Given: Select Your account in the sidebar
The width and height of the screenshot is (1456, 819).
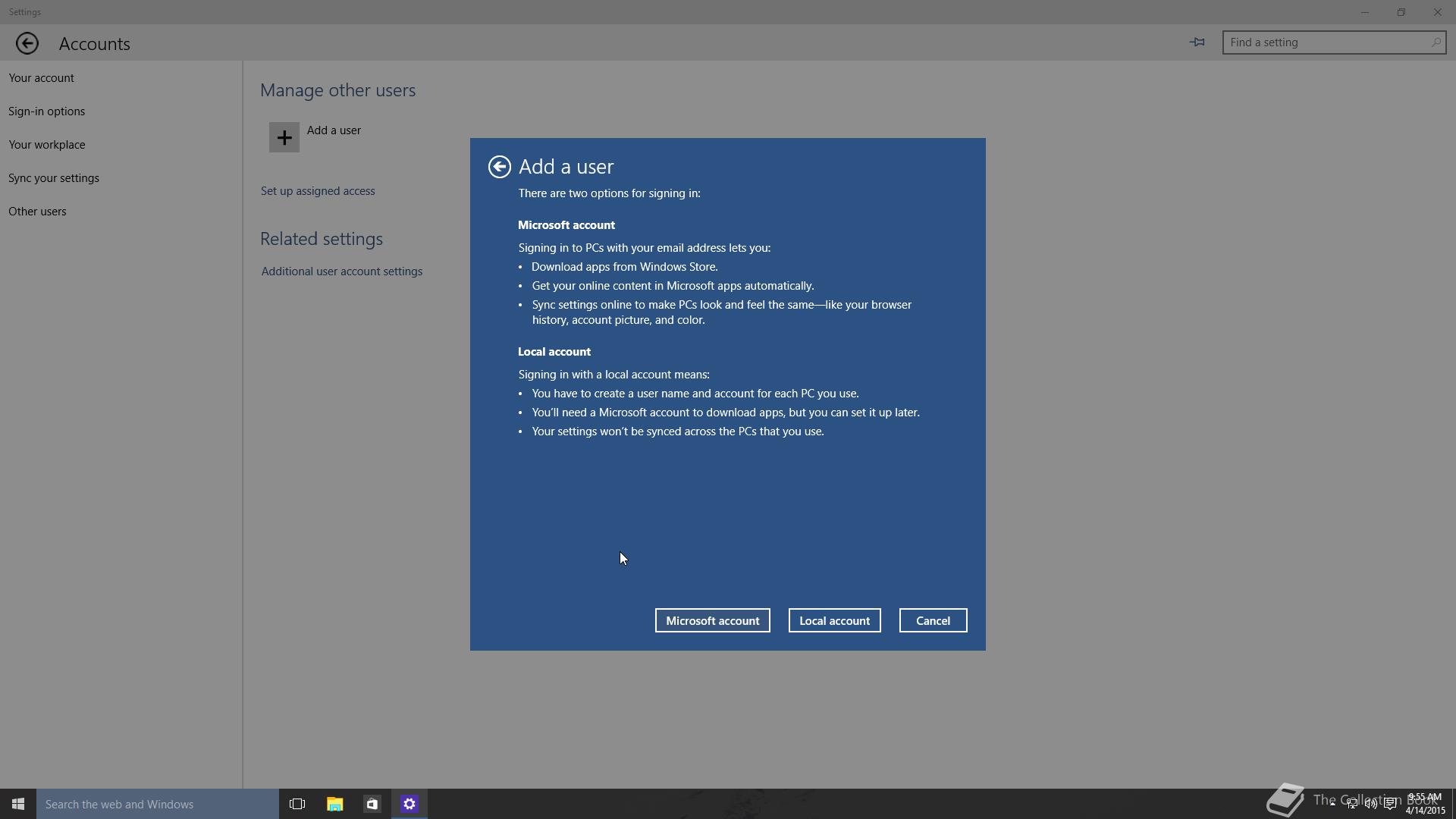Looking at the screenshot, I should 42,78.
